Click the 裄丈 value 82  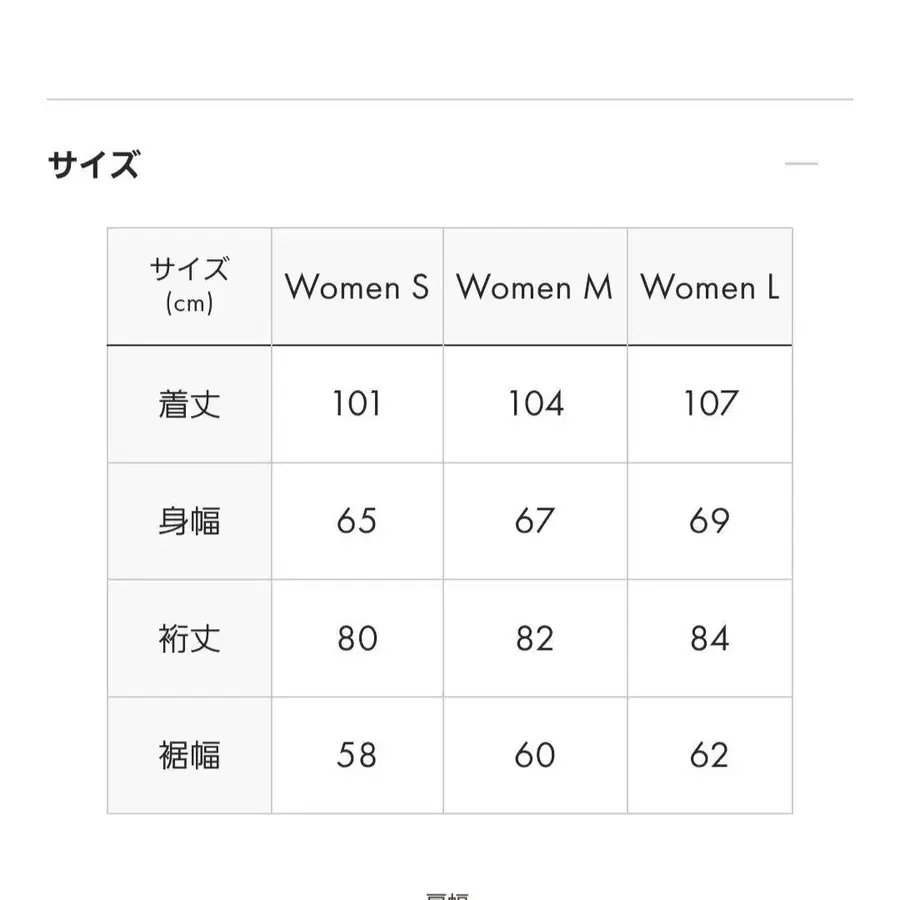(x=533, y=638)
